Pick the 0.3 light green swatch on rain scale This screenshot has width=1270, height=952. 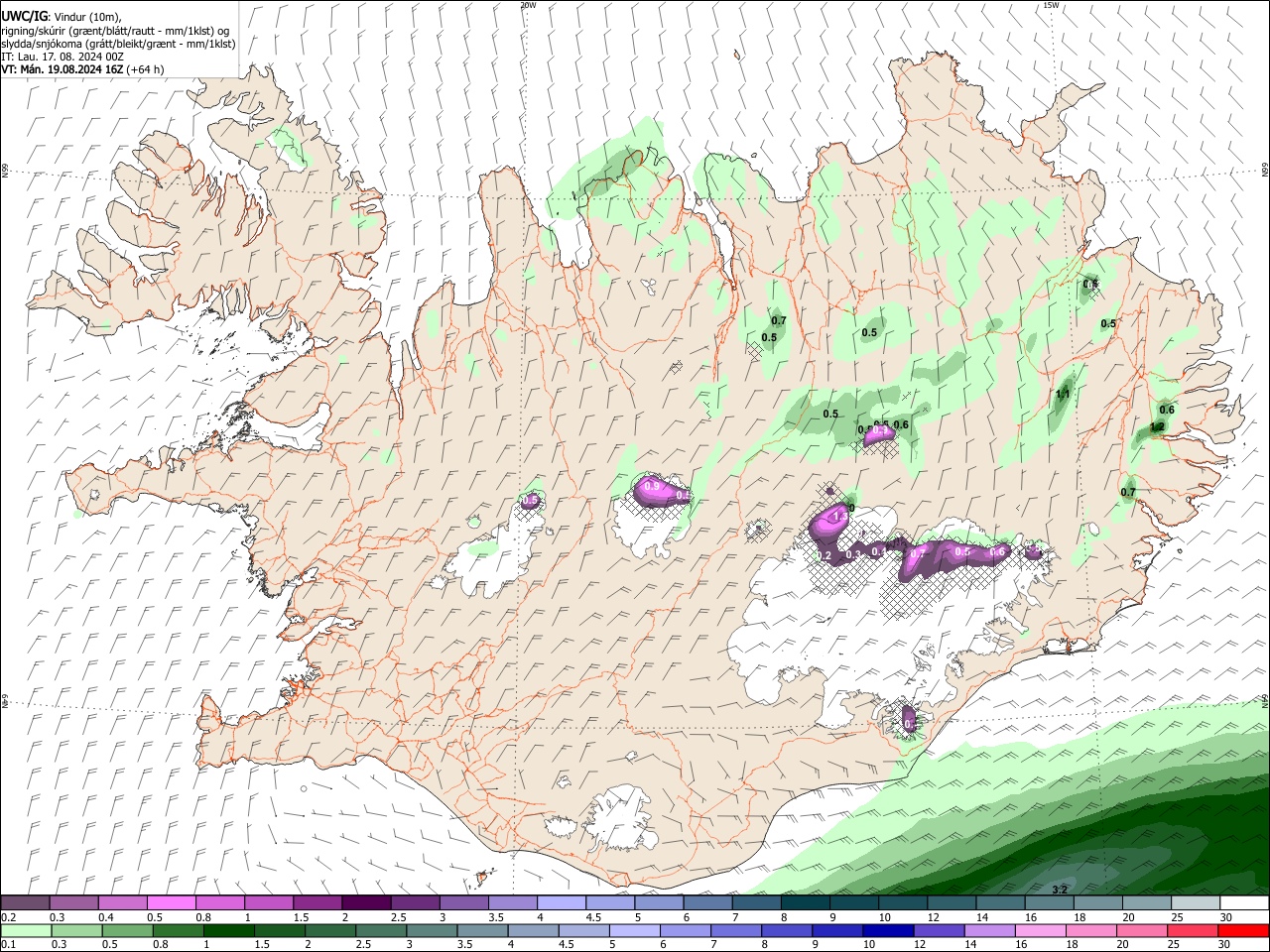tap(76, 931)
